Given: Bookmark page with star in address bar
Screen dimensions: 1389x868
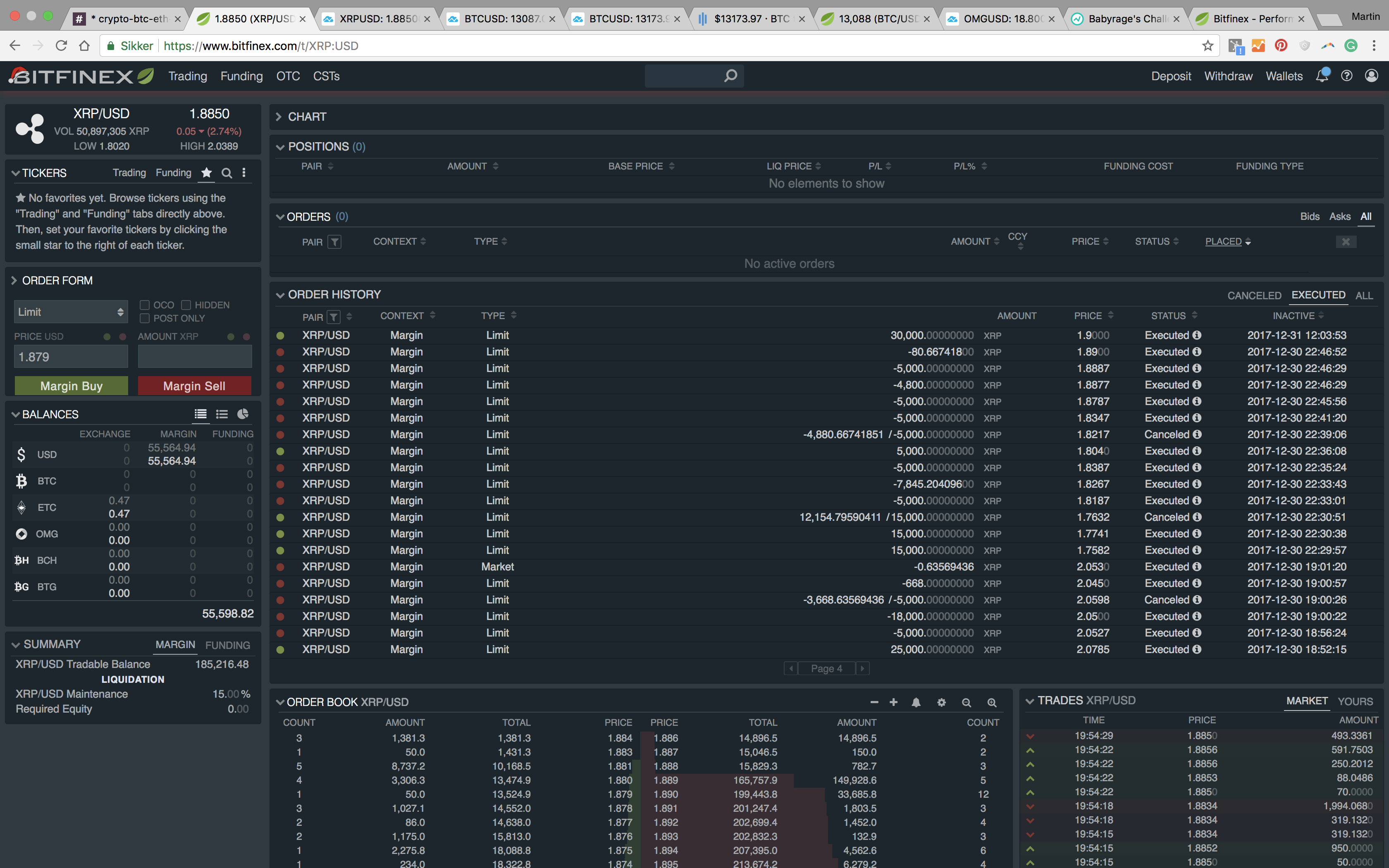Looking at the screenshot, I should coord(1208,46).
